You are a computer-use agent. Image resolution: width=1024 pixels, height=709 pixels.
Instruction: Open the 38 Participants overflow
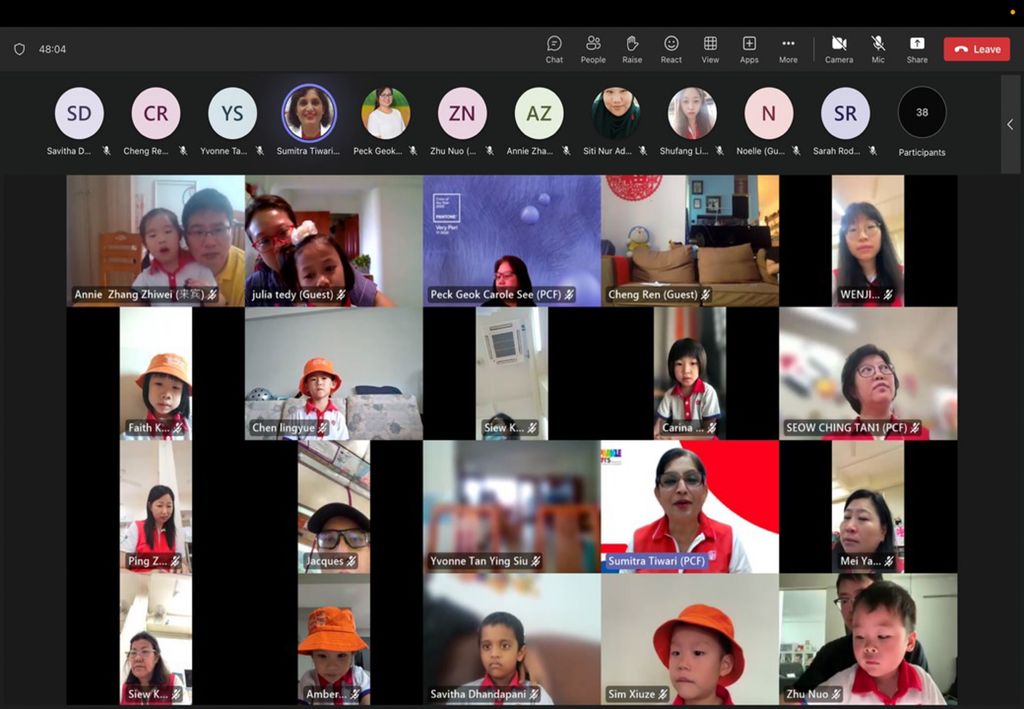click(921, 112)
